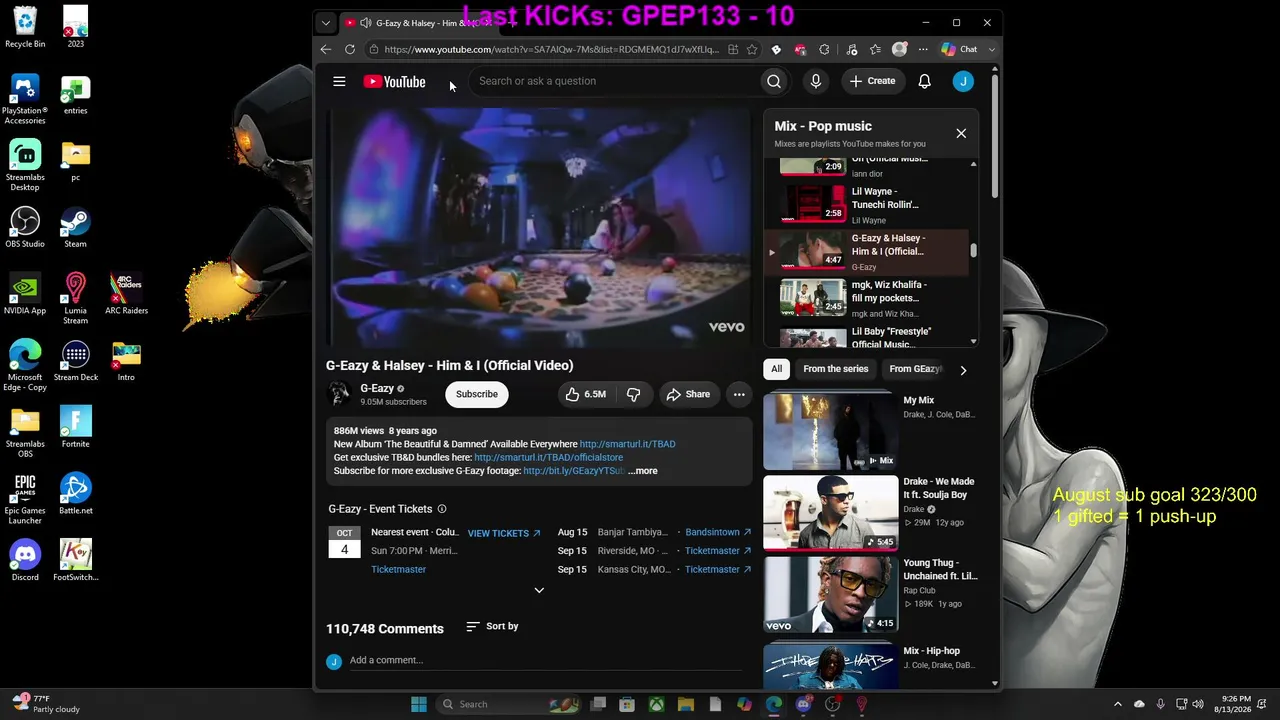Click the VIEW TICKETS link
Image resolution: width=1280 pixels, height=720 pixels.
[504, 533]
